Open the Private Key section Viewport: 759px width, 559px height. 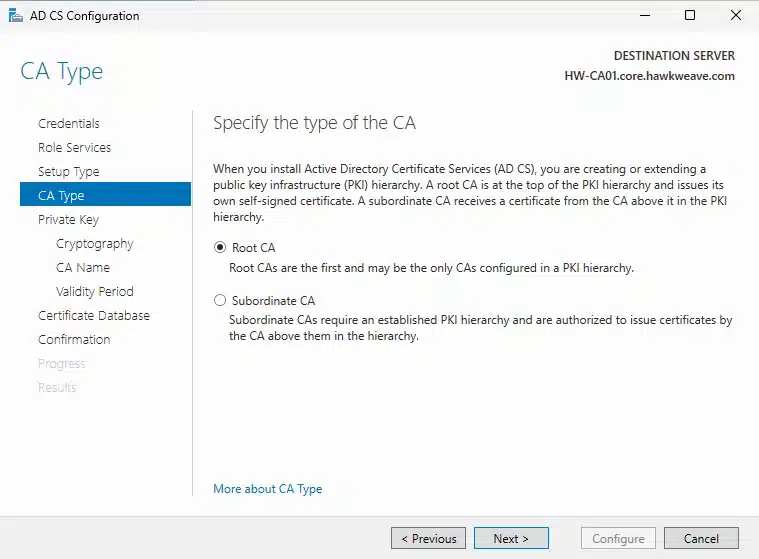[x=68, y=220]
